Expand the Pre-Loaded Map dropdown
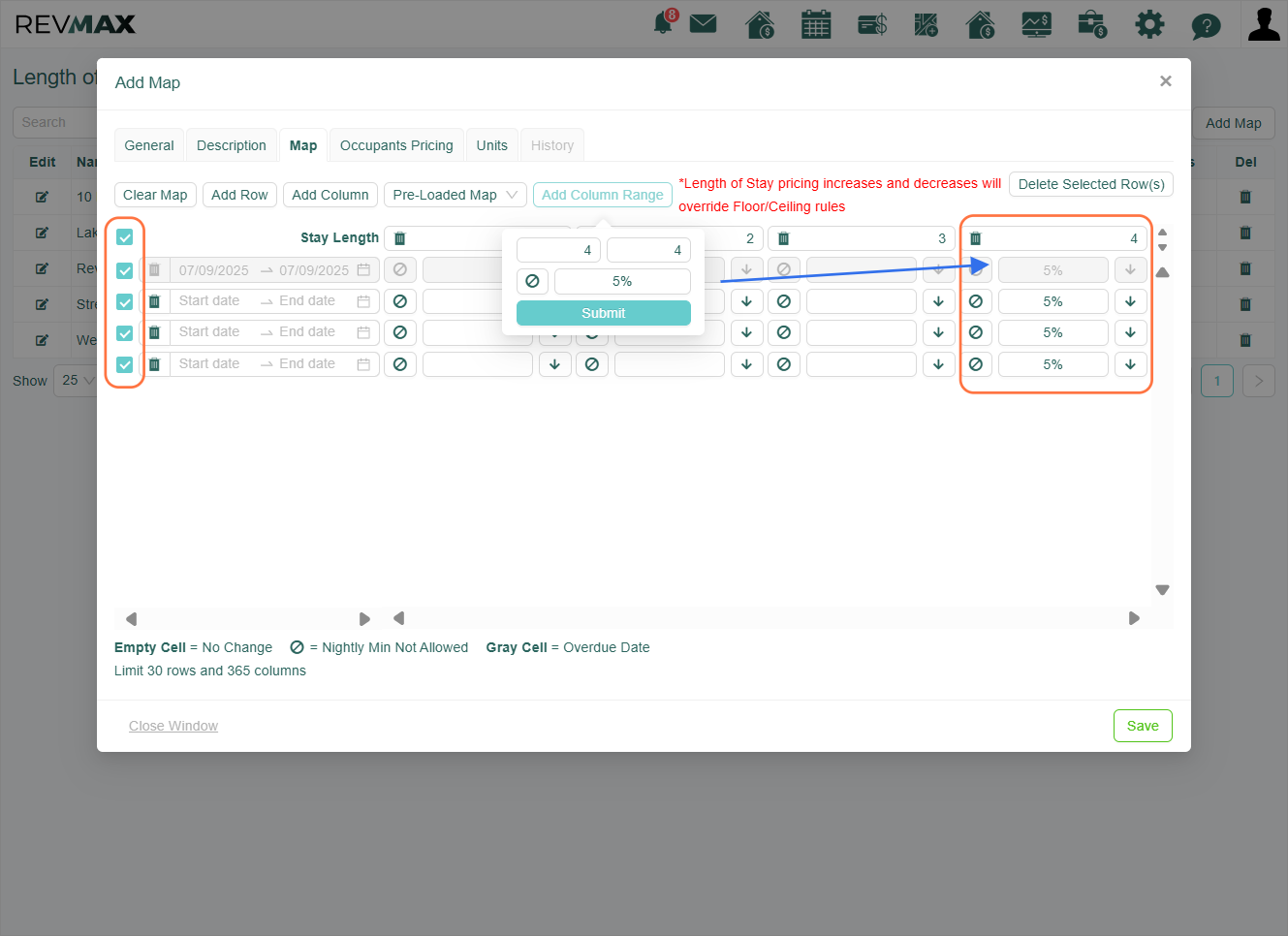This screenshot has height=936, width=1288. (x=456, y=195)
